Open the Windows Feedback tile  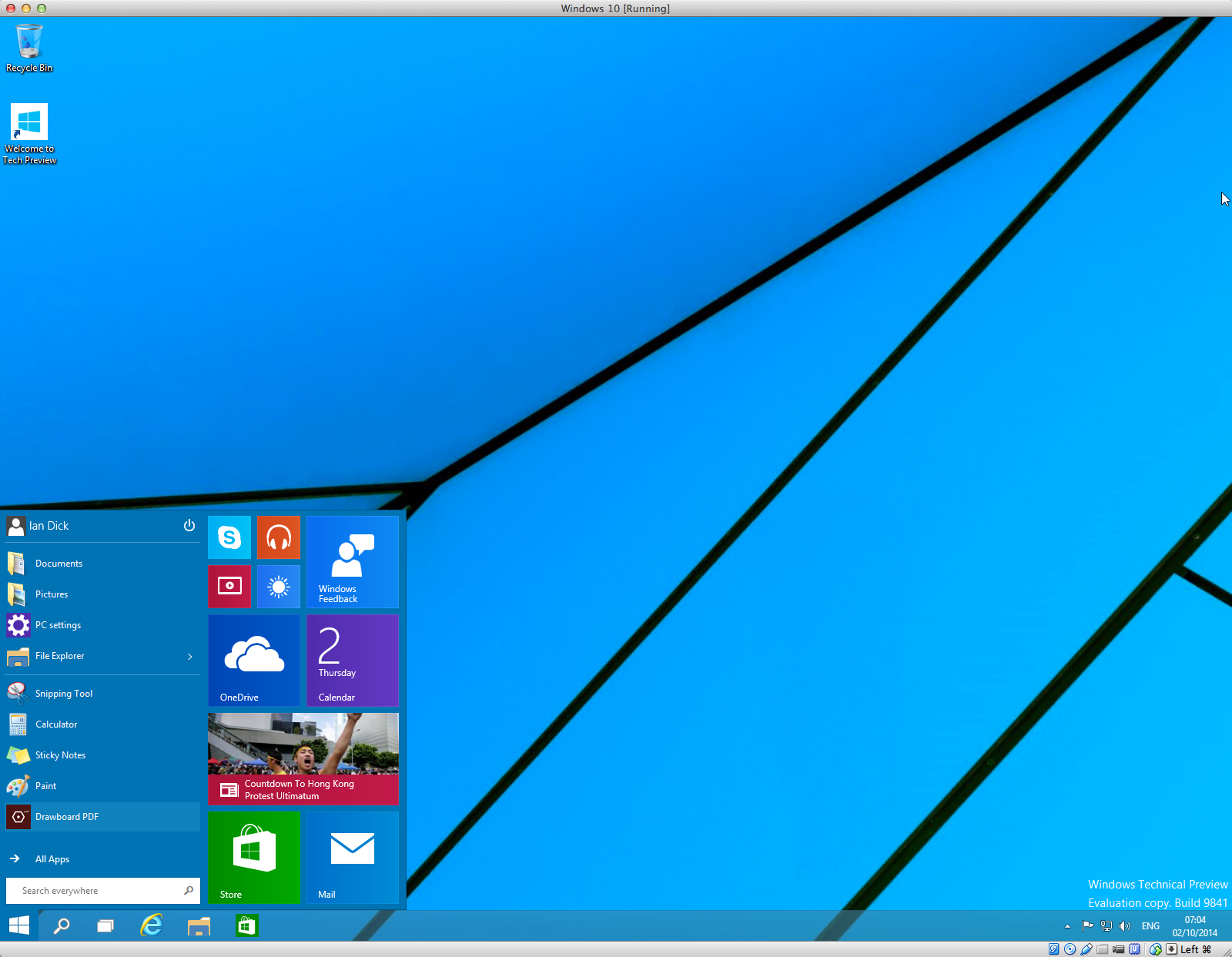353,562
